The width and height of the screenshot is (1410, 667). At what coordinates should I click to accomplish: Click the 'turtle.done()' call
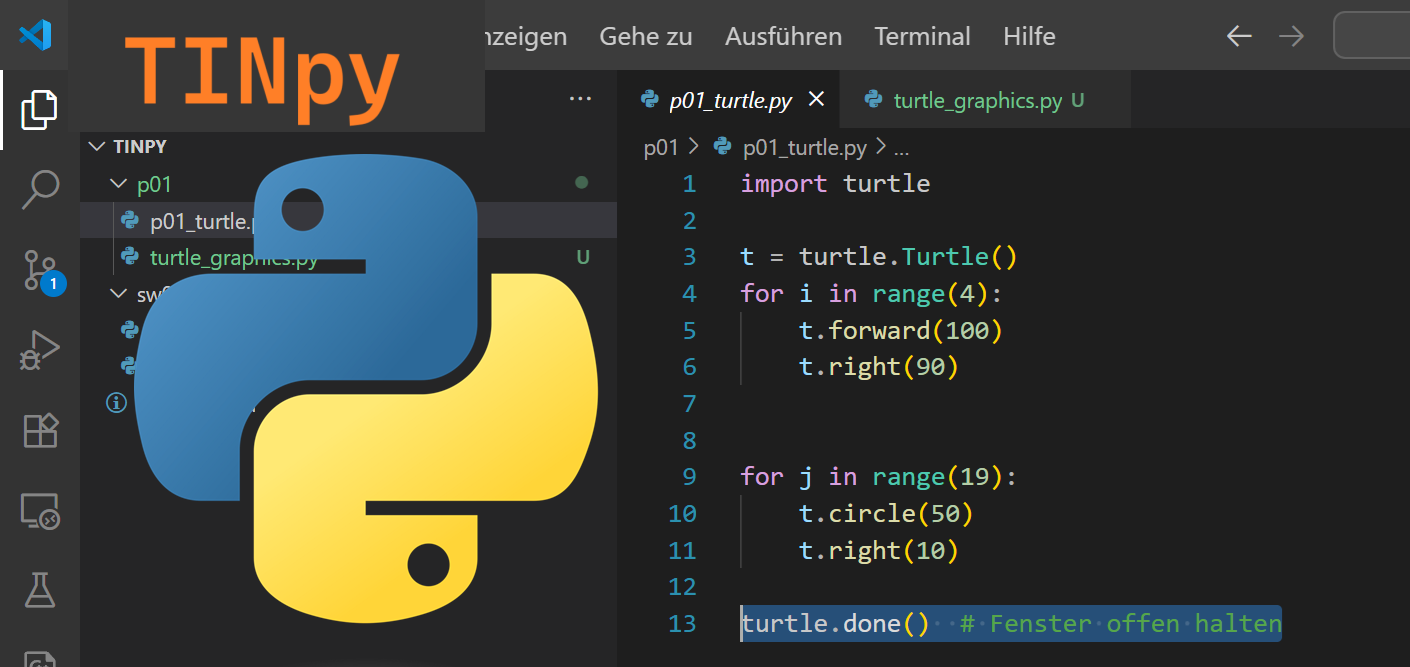click(834, 624)
